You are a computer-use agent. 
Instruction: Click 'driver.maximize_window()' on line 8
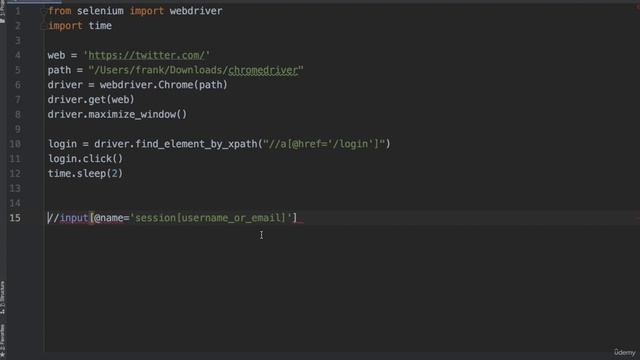[117, 114]
